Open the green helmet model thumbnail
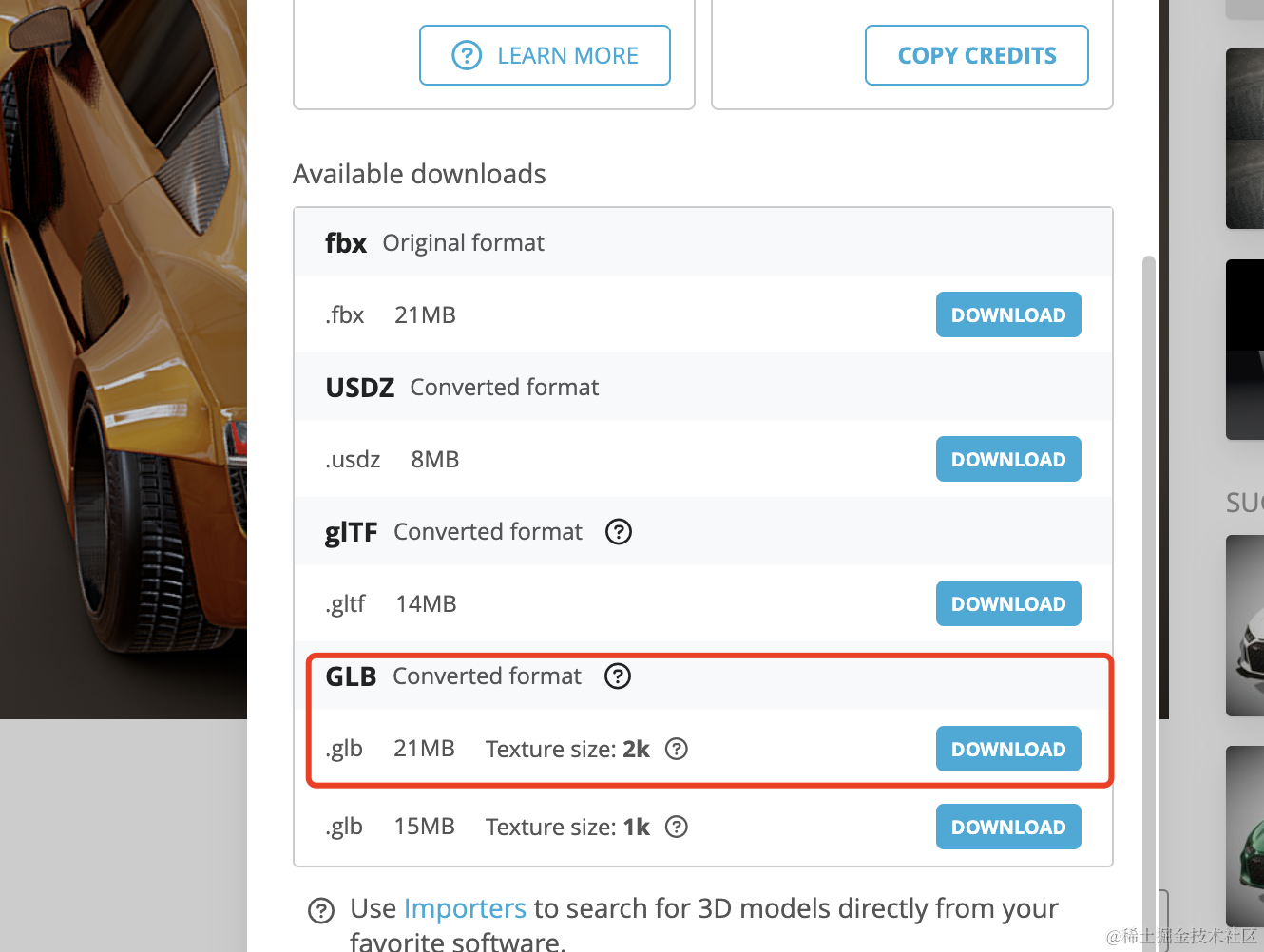 click(1245, 836)
